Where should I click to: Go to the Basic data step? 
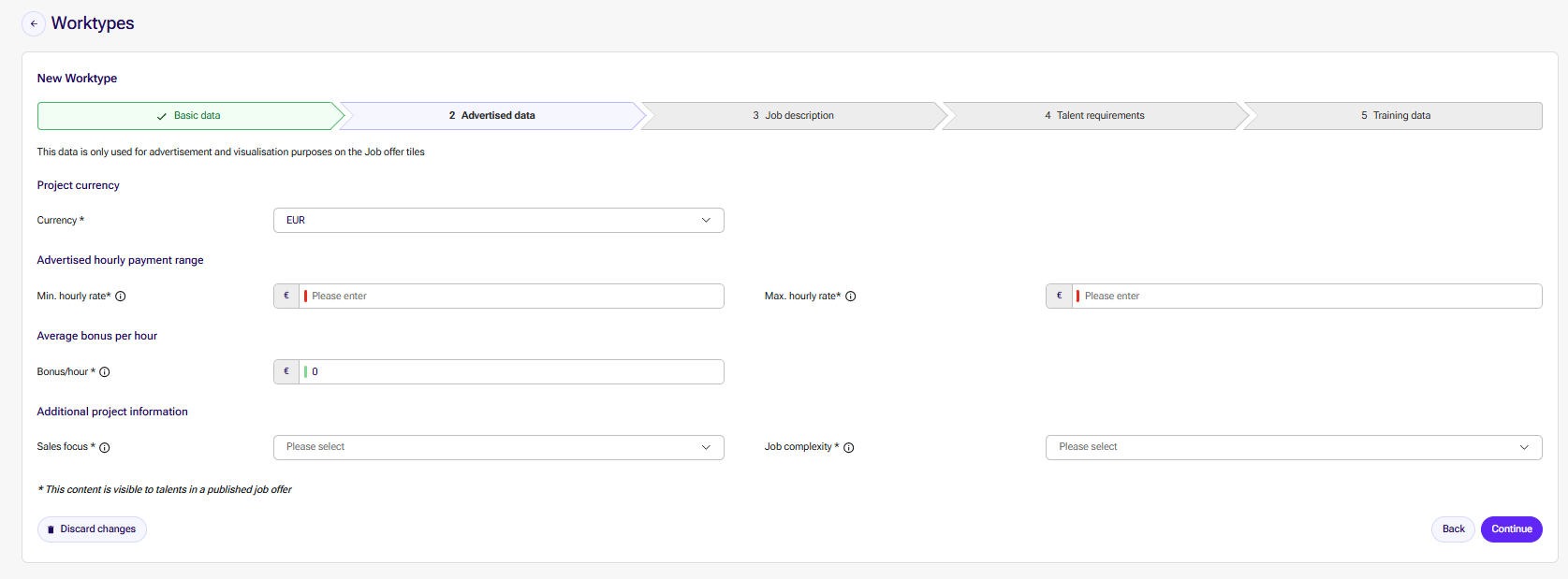point(190,116)
